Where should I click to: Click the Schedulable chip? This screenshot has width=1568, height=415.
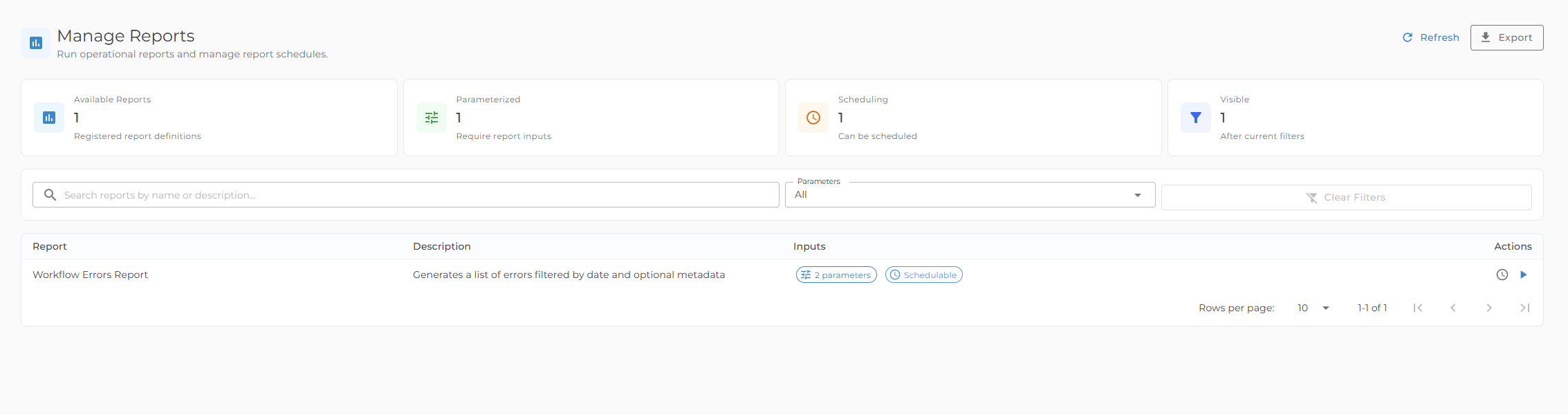923,275
